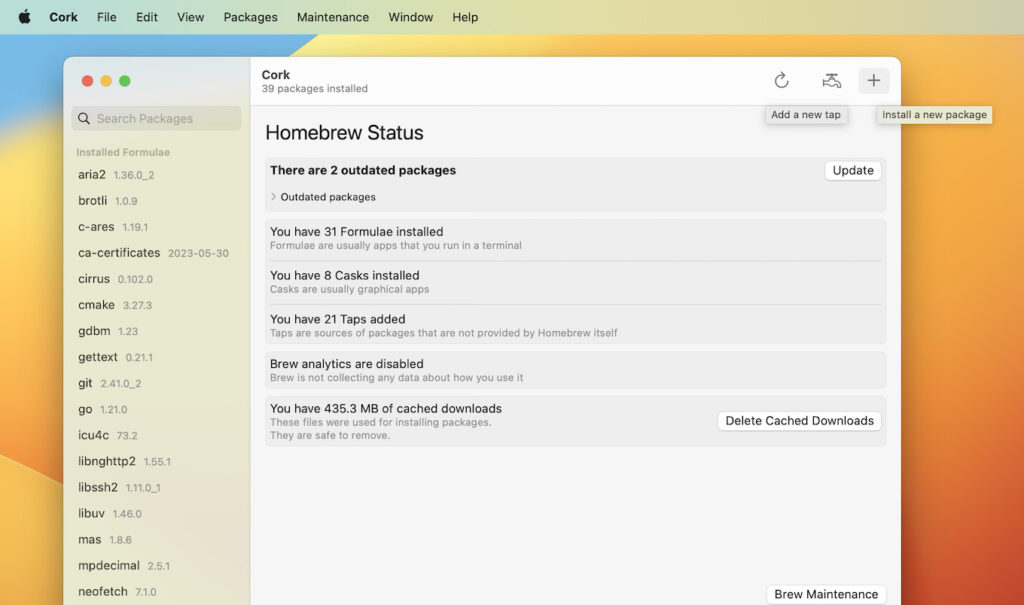Focus the Search Packages field
Viewport: 1024px width, 605px height.
pyautogui.click(x=165, y=119)
